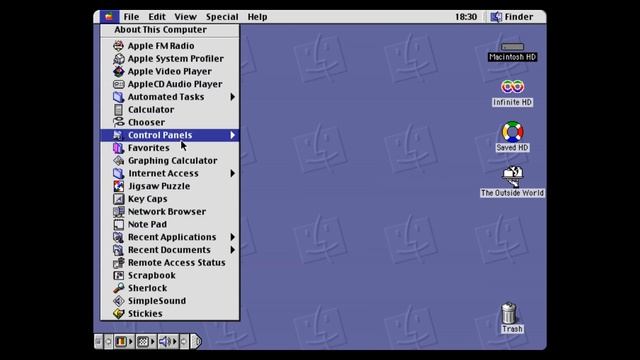Open the Finder application switcher menu
The image size is (640, 360).
(512, 17)
